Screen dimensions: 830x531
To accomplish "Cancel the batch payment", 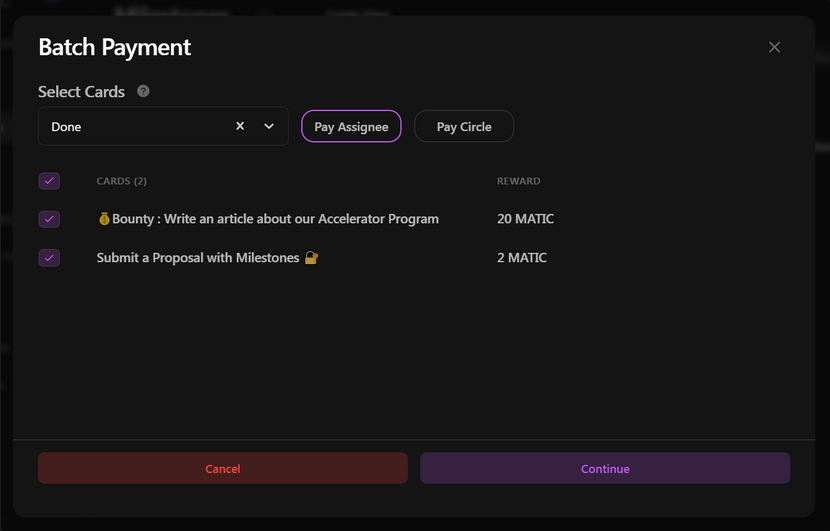I will 223,468.
